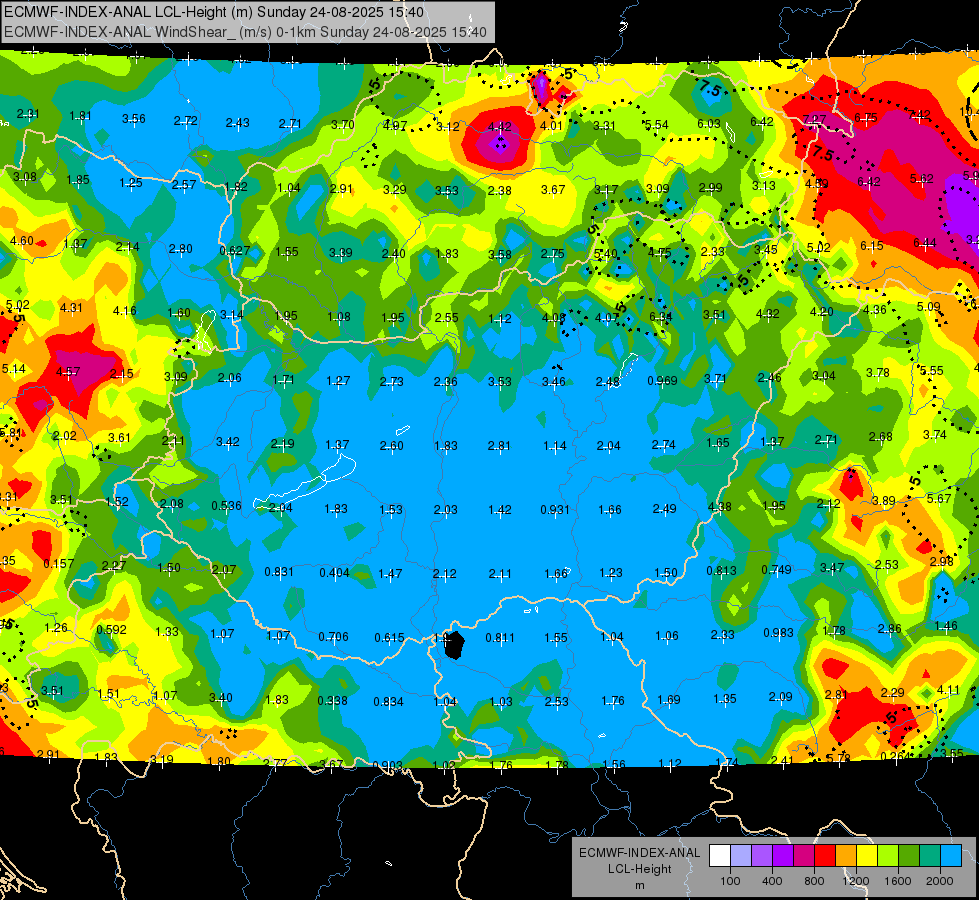
Task: Click the wind shear value 4.57
Action: pyautogui.click(x=68, y=372)
